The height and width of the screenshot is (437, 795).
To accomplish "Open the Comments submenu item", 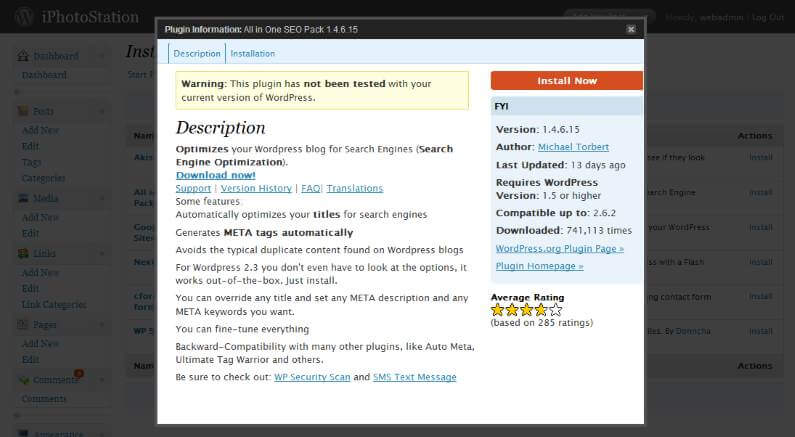I will coord(44,399).
